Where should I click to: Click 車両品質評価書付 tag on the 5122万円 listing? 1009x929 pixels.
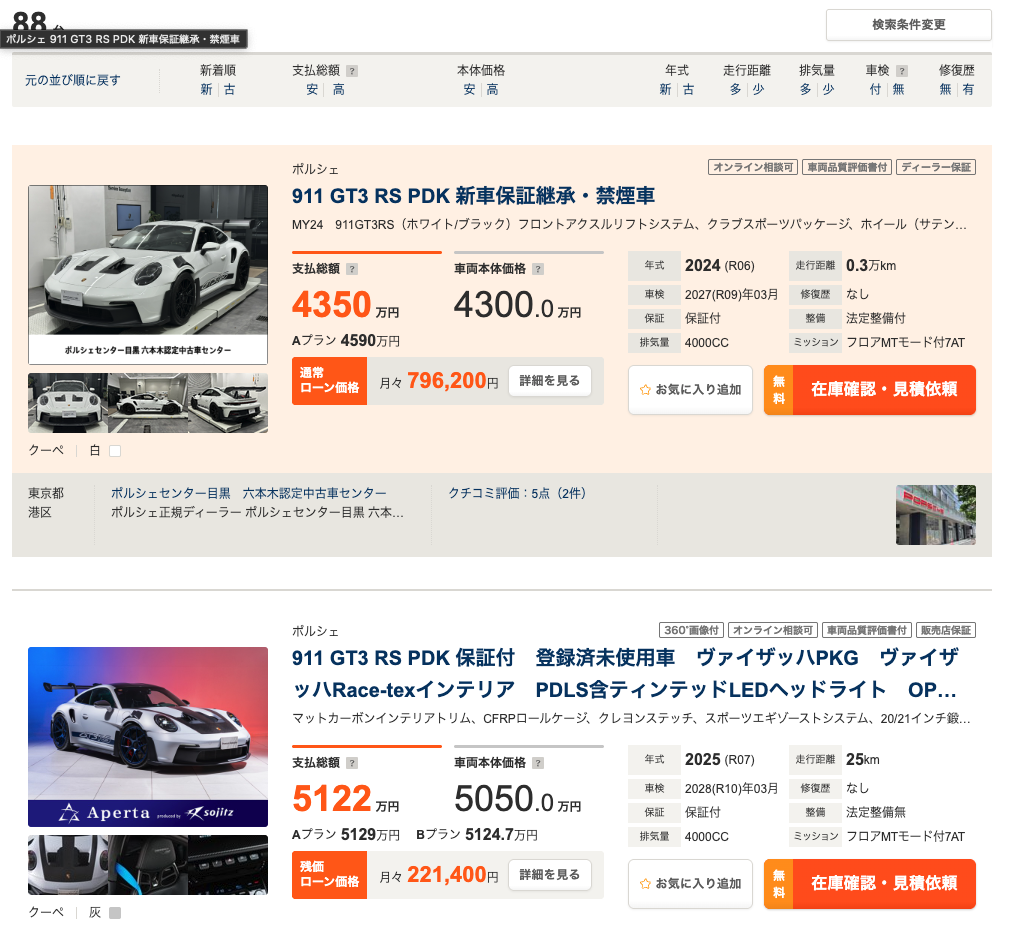point(867,630)
